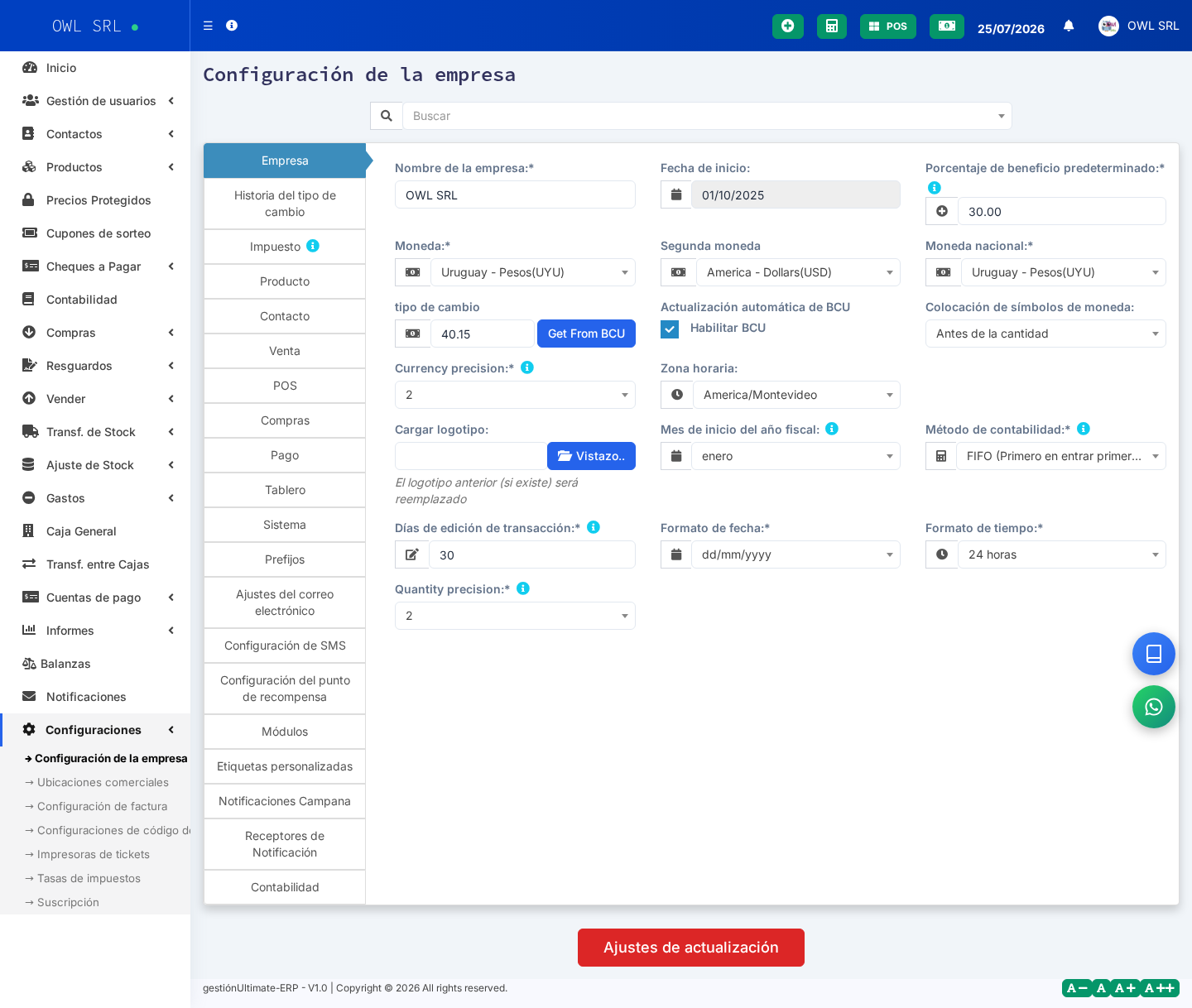Click the blue floating book help icon

1154,654
